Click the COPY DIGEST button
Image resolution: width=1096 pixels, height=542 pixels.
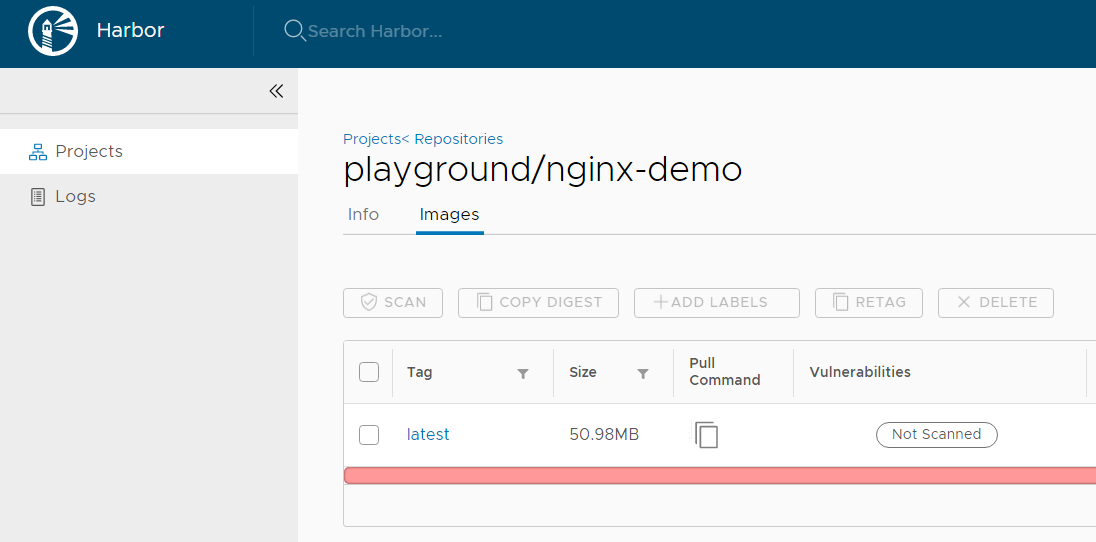tap(538, 303)
